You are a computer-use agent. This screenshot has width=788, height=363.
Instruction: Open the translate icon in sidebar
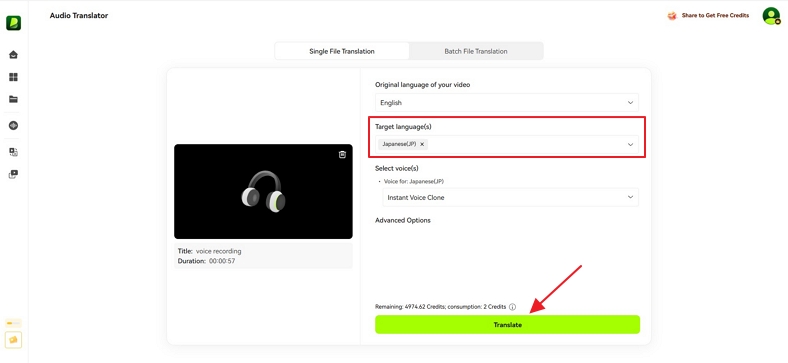click(14, 152)
